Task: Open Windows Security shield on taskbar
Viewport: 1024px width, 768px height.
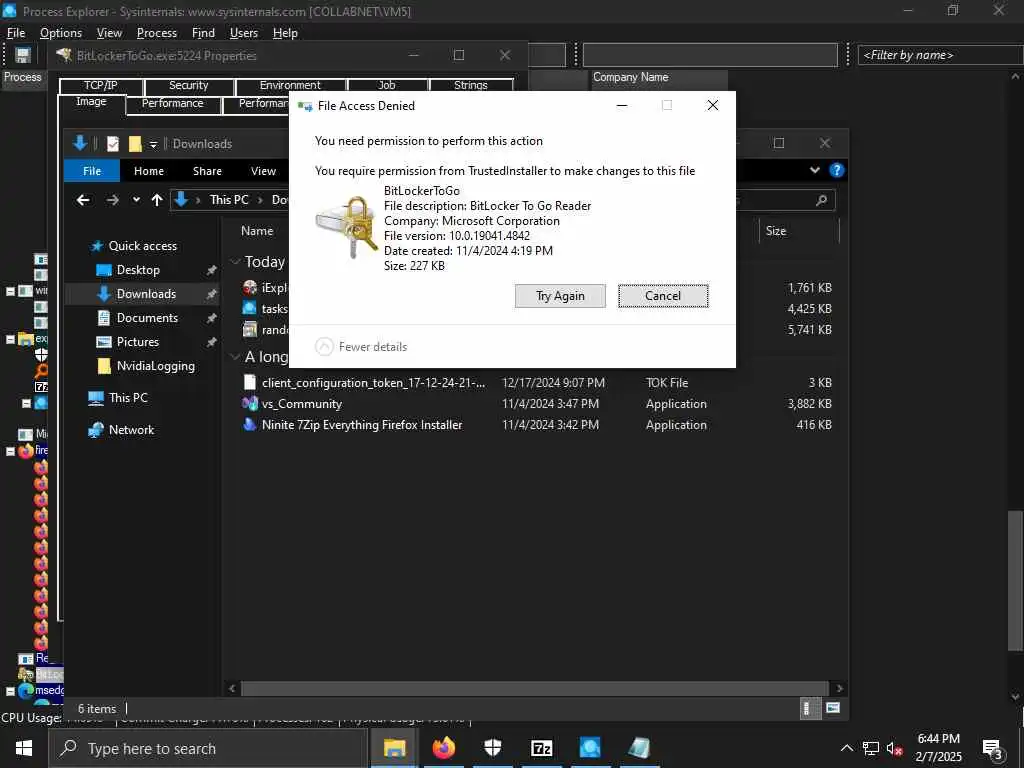Action: 492,748
